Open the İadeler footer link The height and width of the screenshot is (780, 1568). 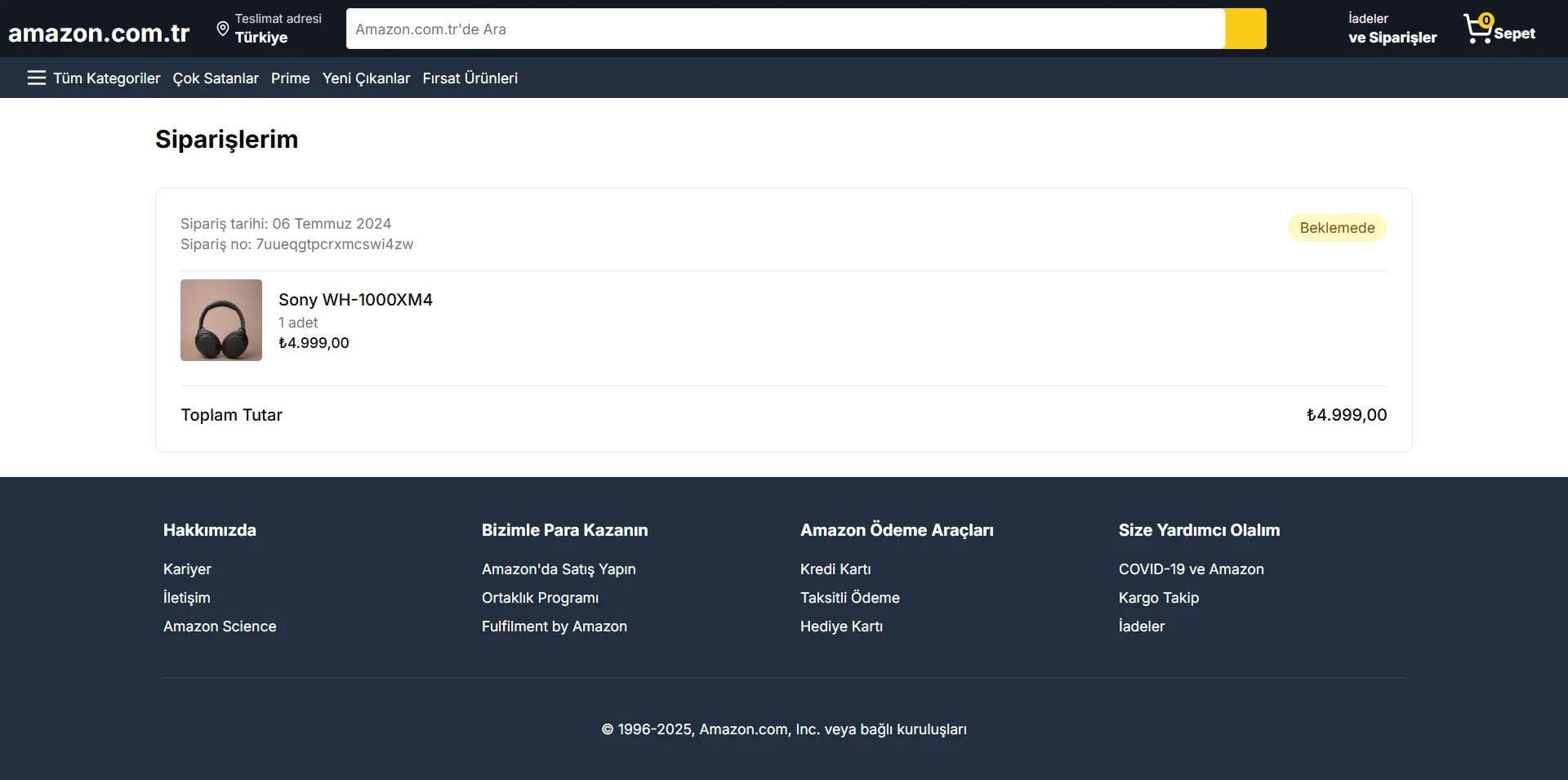pos(1142,626)
